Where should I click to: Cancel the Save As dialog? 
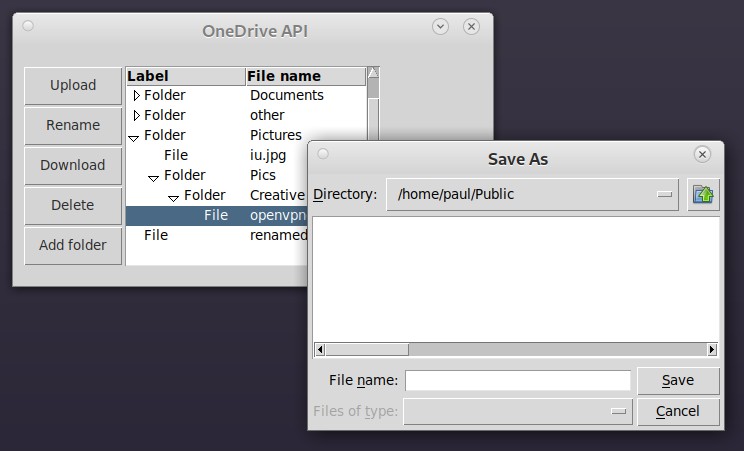point(678,411)
